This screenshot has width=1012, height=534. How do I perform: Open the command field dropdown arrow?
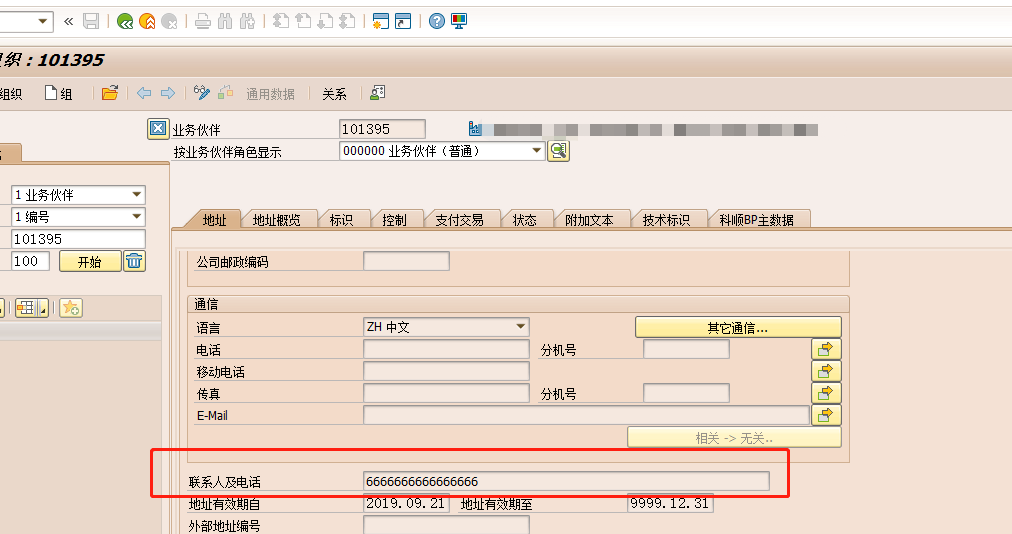[43, 21]
